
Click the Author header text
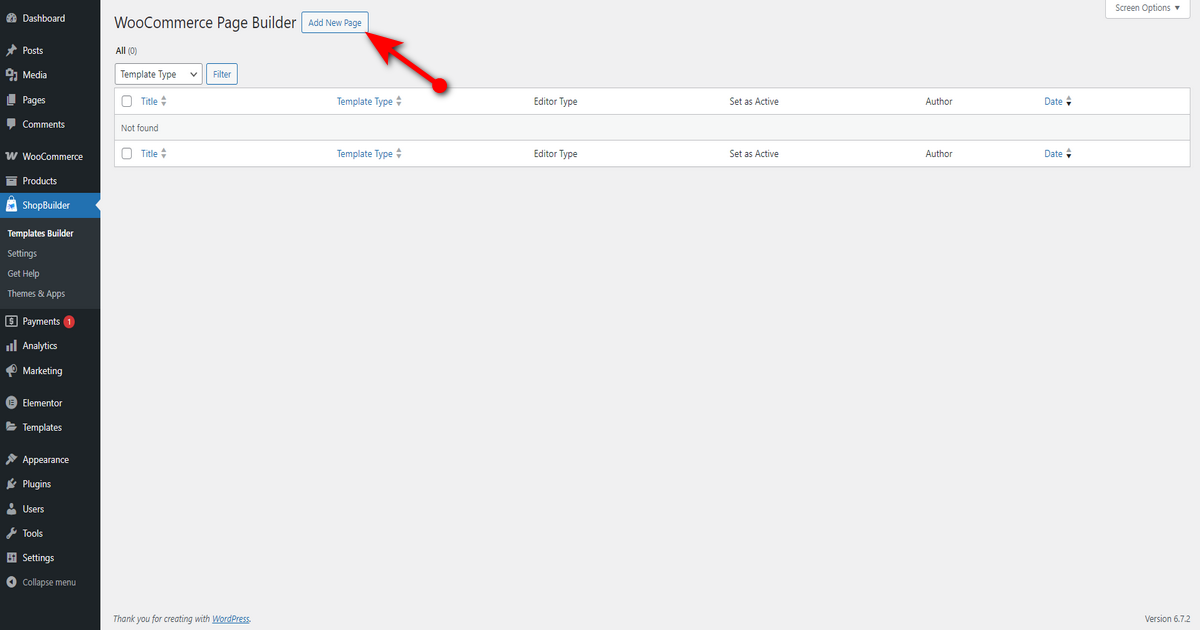pos(939,101)
